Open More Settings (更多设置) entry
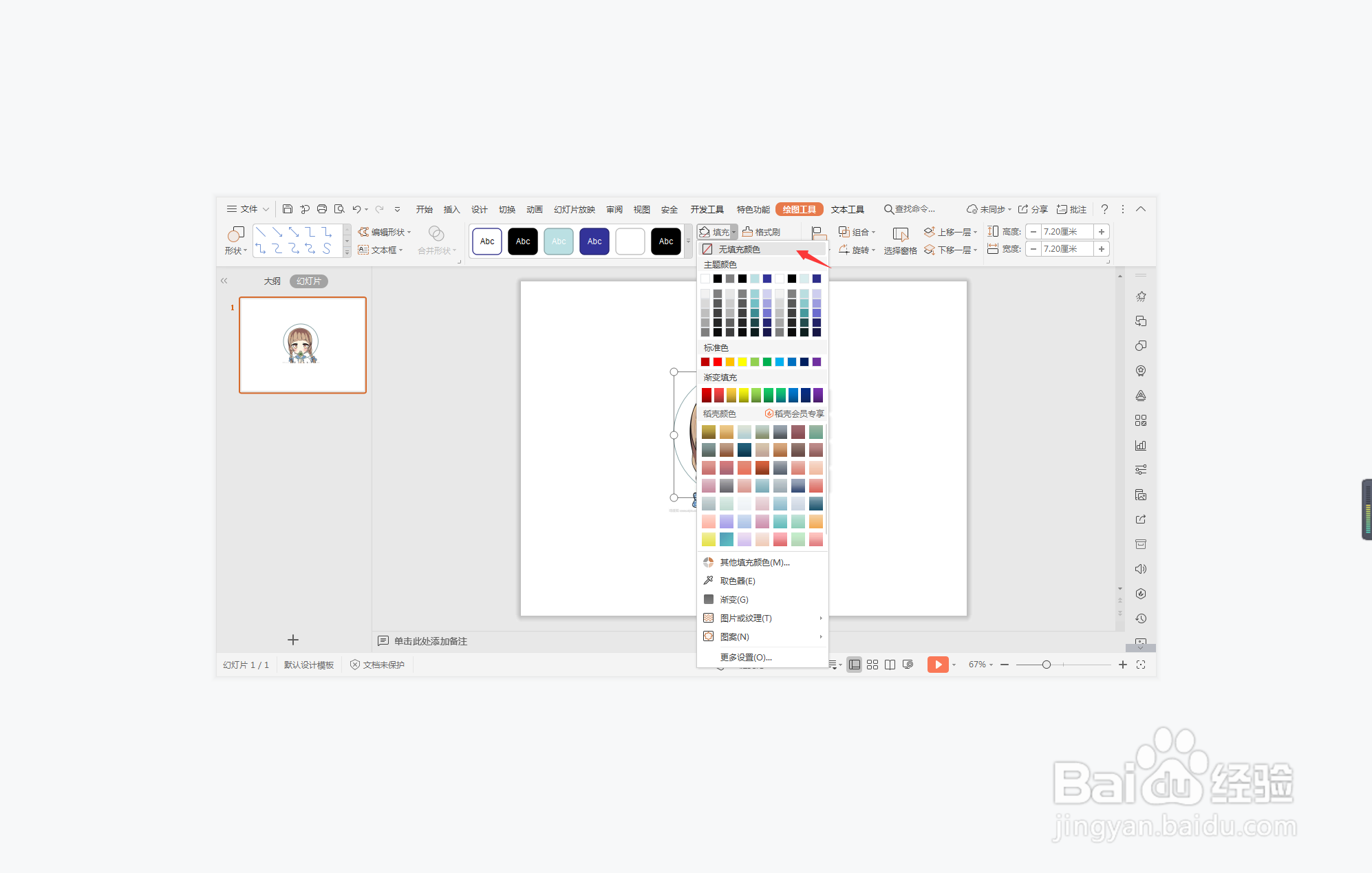Screen dimensions: 1372x873 point(762,657)
